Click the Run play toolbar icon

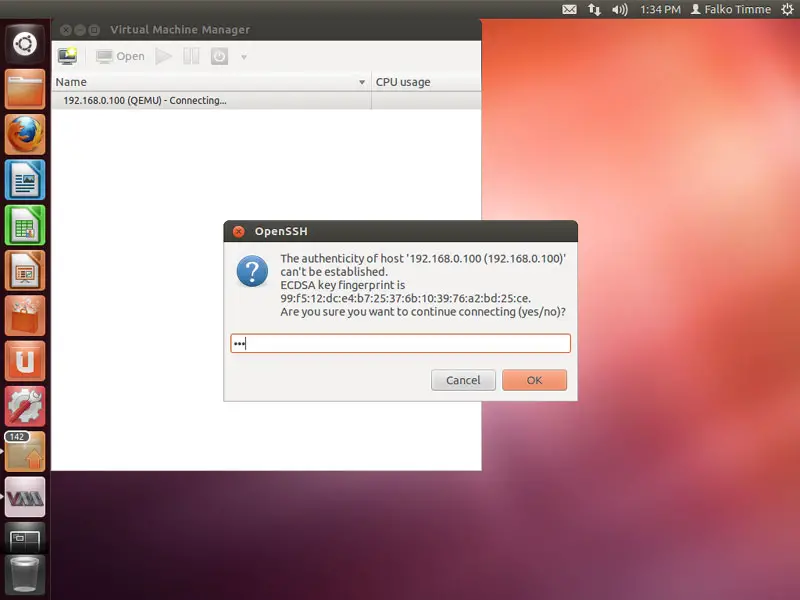coord(163,56)
